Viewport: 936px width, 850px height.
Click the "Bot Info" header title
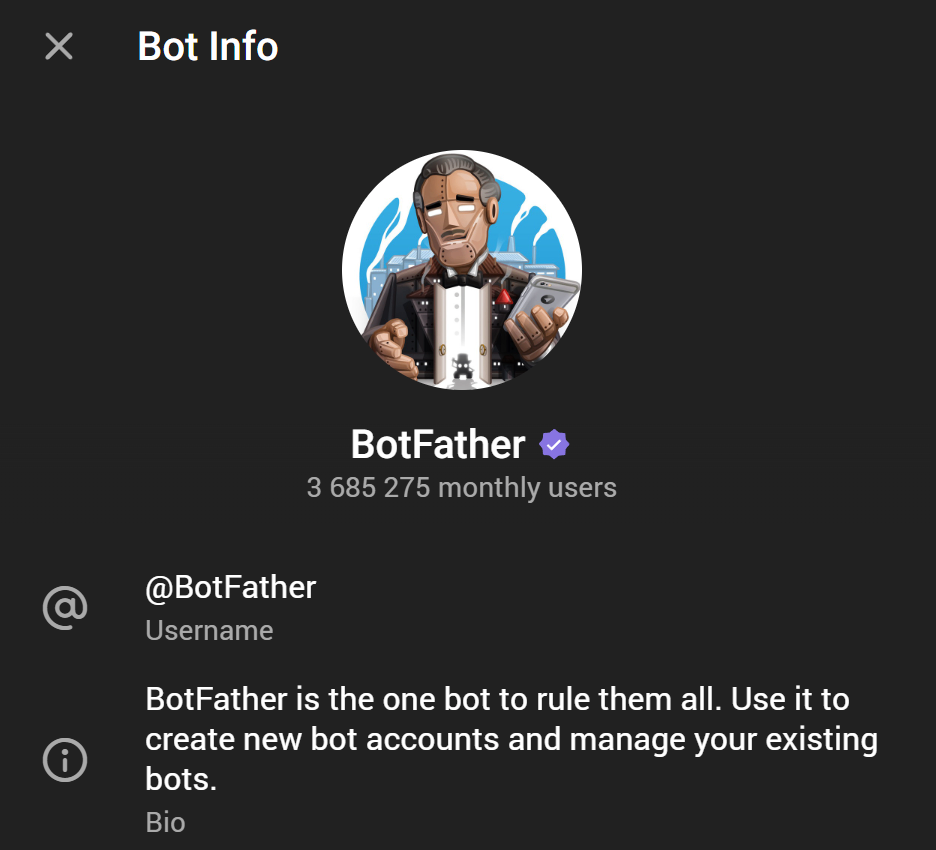click(x=208, y=46)
